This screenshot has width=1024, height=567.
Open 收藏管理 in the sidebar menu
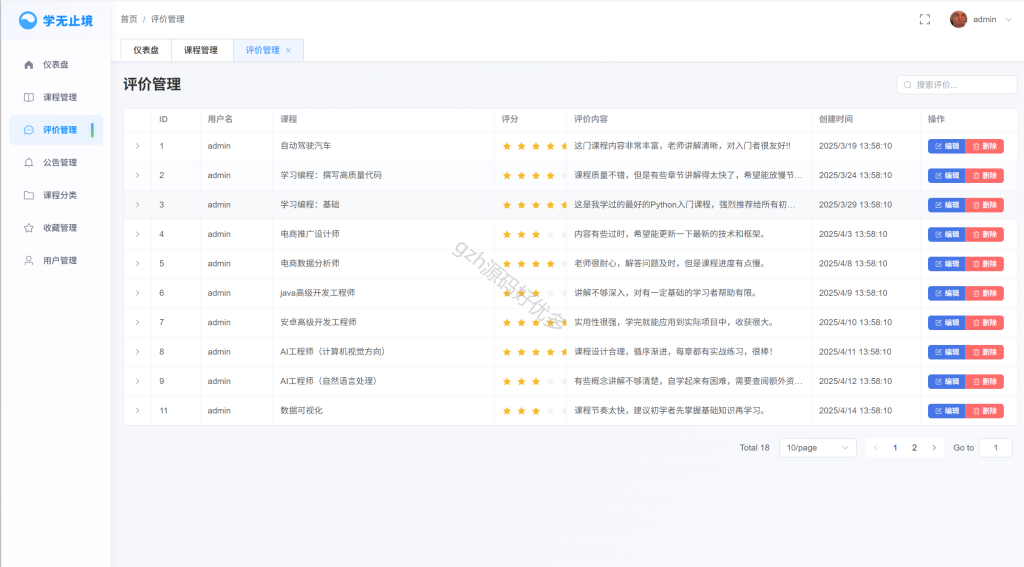[x=56, y=228]
